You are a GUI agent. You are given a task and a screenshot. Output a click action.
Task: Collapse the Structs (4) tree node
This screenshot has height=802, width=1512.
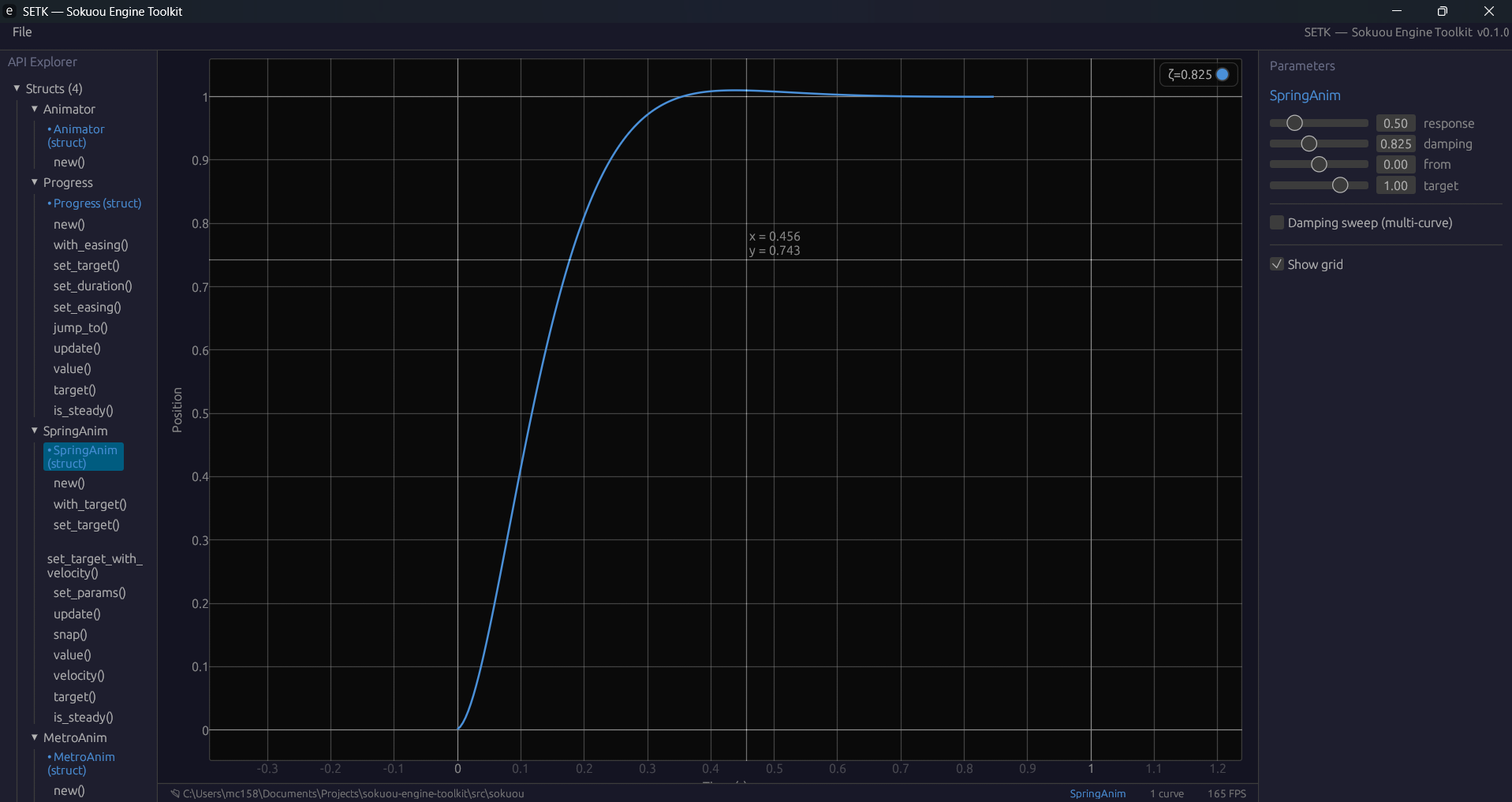click(x=17, y=88)
